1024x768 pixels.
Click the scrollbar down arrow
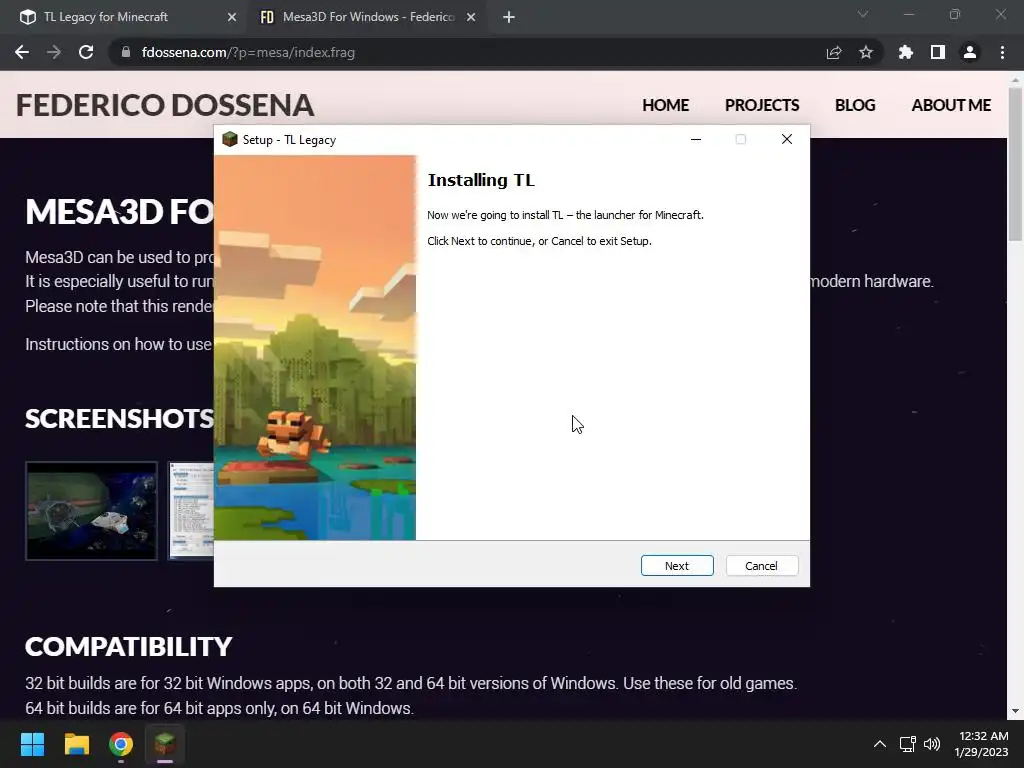pyautogui.click(x=1015, y=711)
